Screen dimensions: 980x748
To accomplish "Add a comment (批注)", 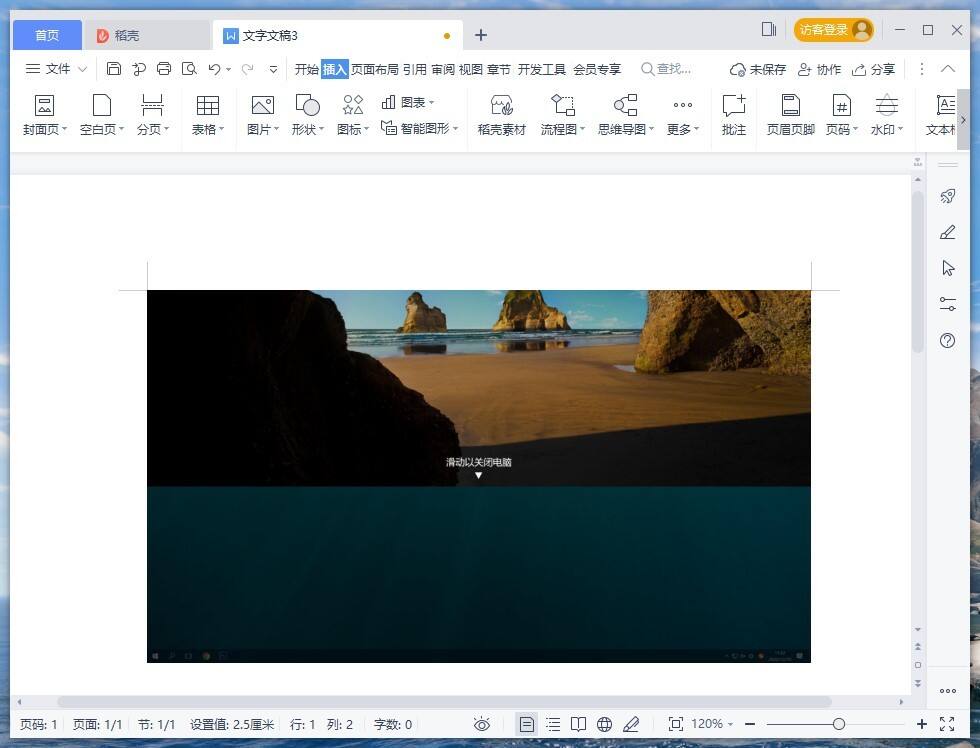I will point(734,115).
